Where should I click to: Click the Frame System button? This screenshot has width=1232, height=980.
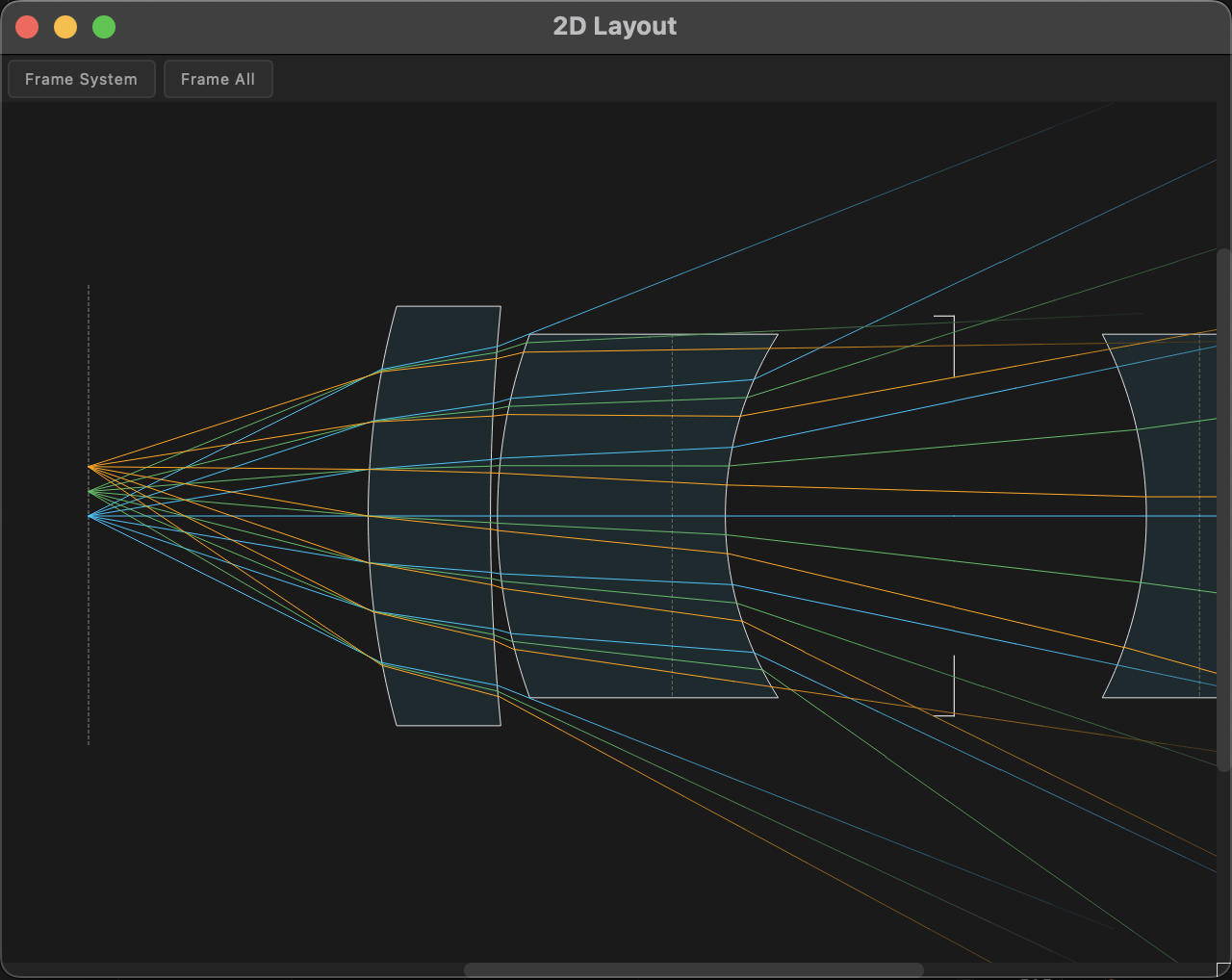(81, 78)
